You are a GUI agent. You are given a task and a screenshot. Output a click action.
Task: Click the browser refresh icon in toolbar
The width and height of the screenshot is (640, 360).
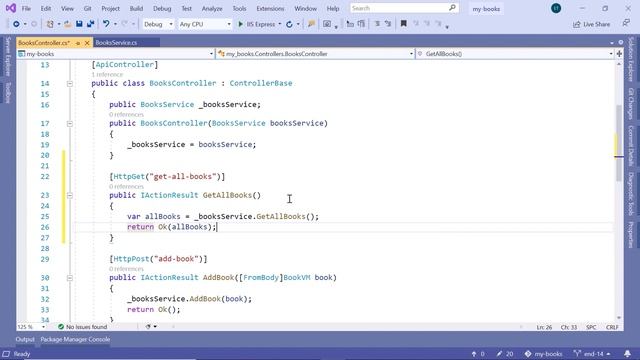[289, 24]
